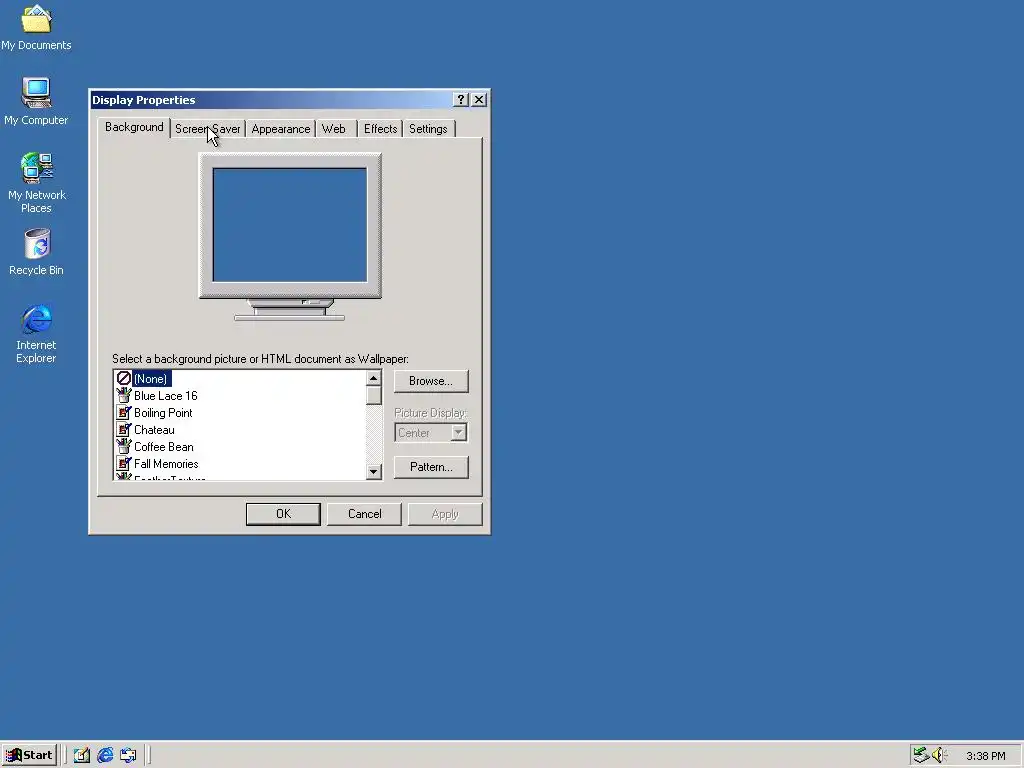Select "Coffee Bean" wallpaper
The image size is (1024, 768).
coord(164,447)
